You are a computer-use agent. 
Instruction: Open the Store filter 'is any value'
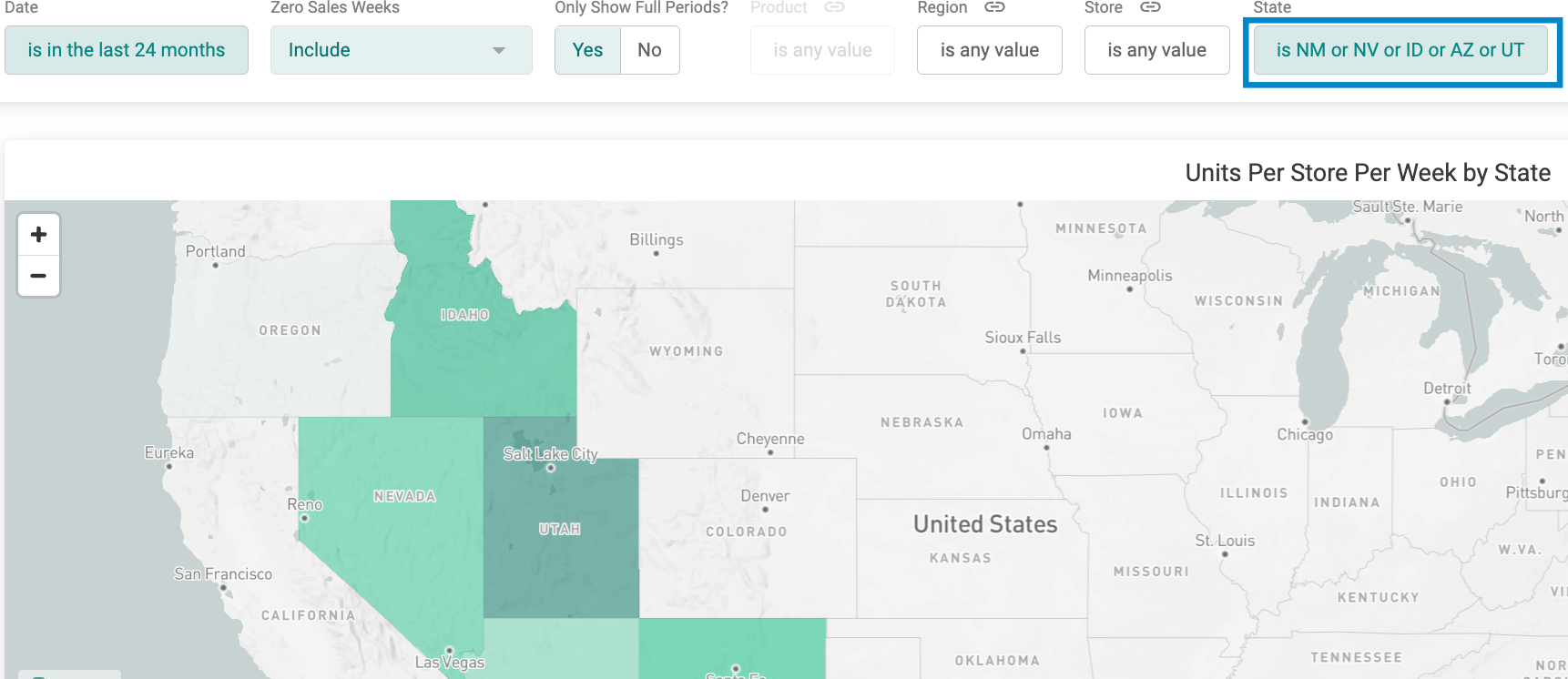(1157, 50)
